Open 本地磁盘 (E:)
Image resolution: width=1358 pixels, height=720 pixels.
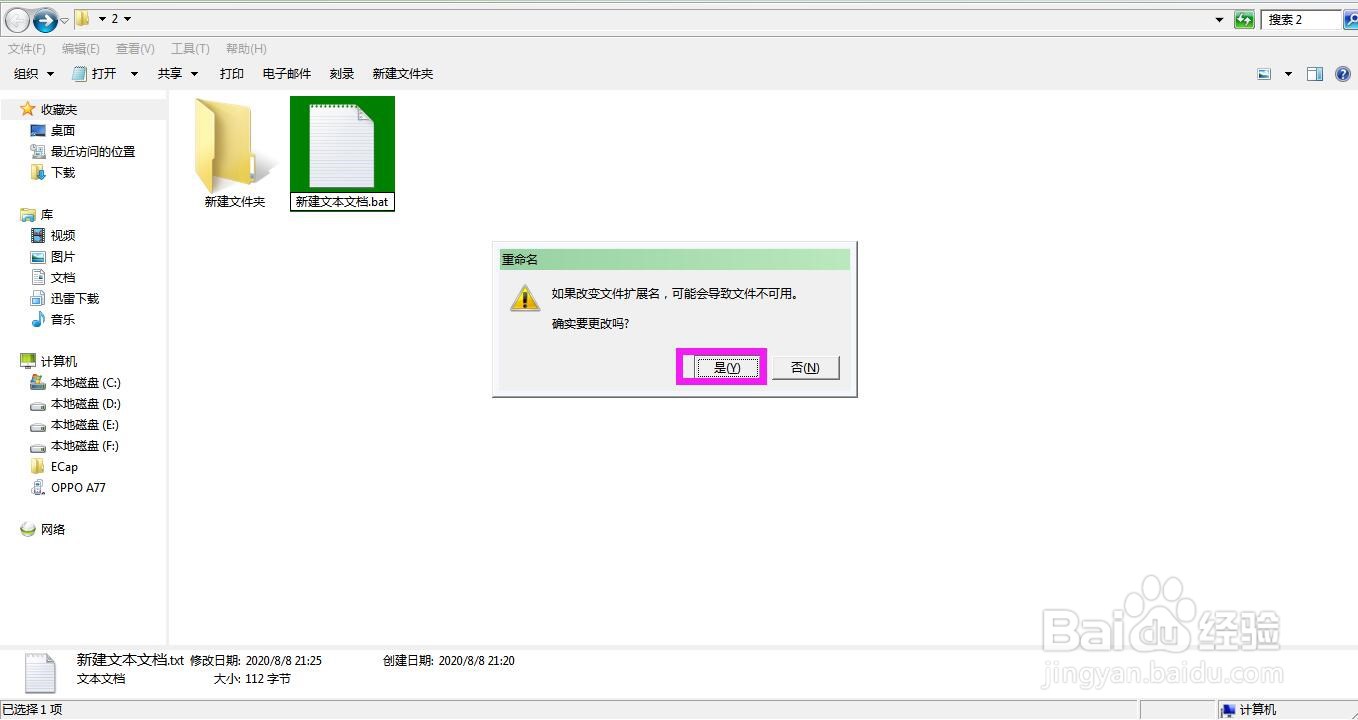click(x=85, y=425)
